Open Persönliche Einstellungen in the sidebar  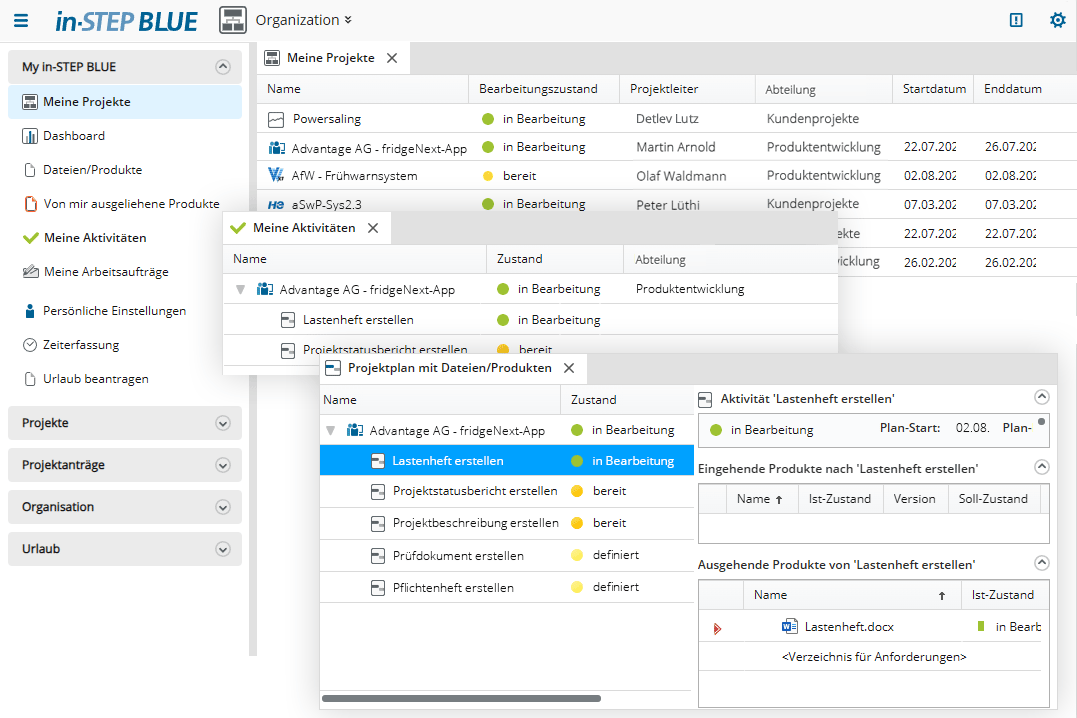click(114, 311)
